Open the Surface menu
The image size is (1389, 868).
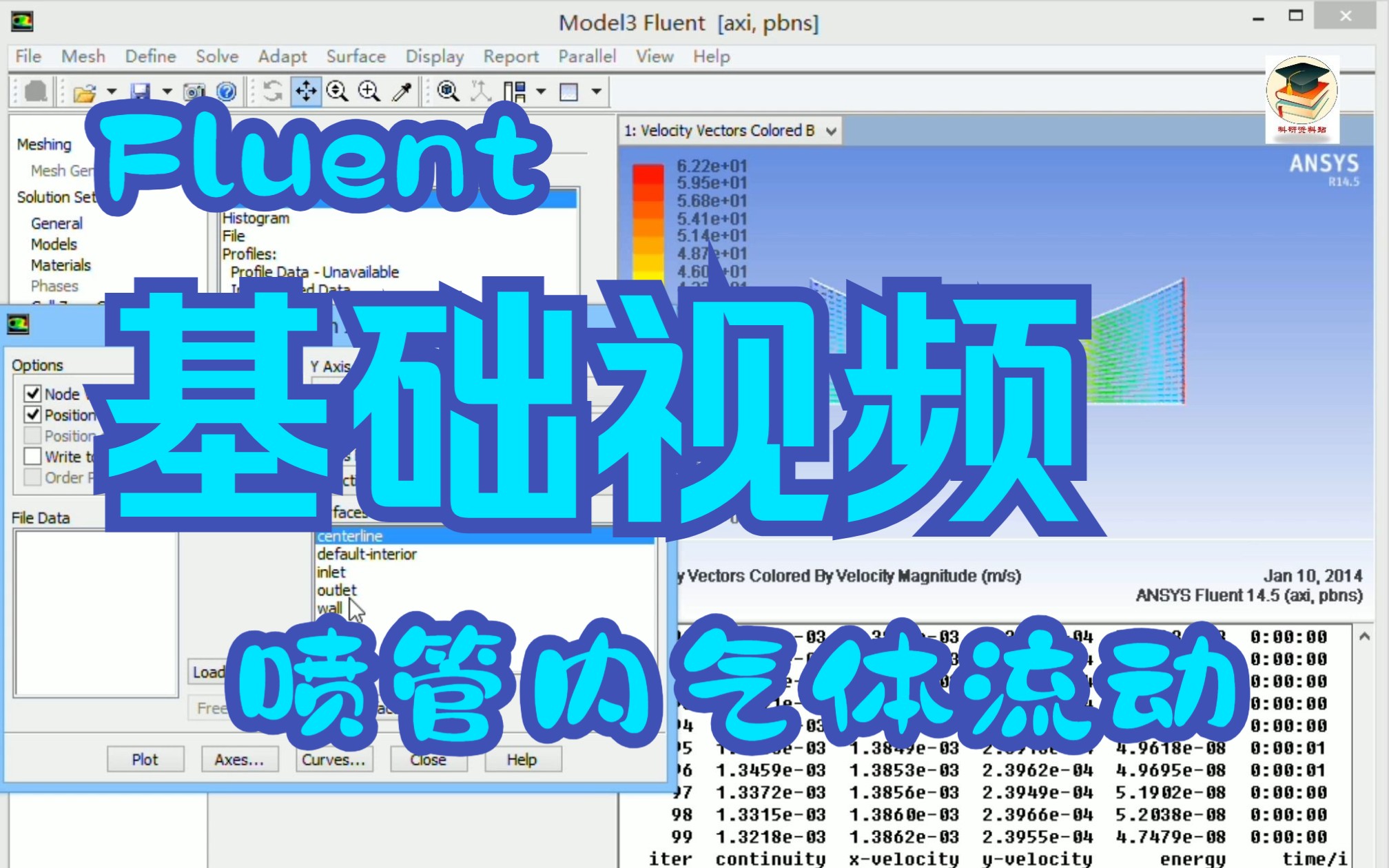tap(356, 56)
